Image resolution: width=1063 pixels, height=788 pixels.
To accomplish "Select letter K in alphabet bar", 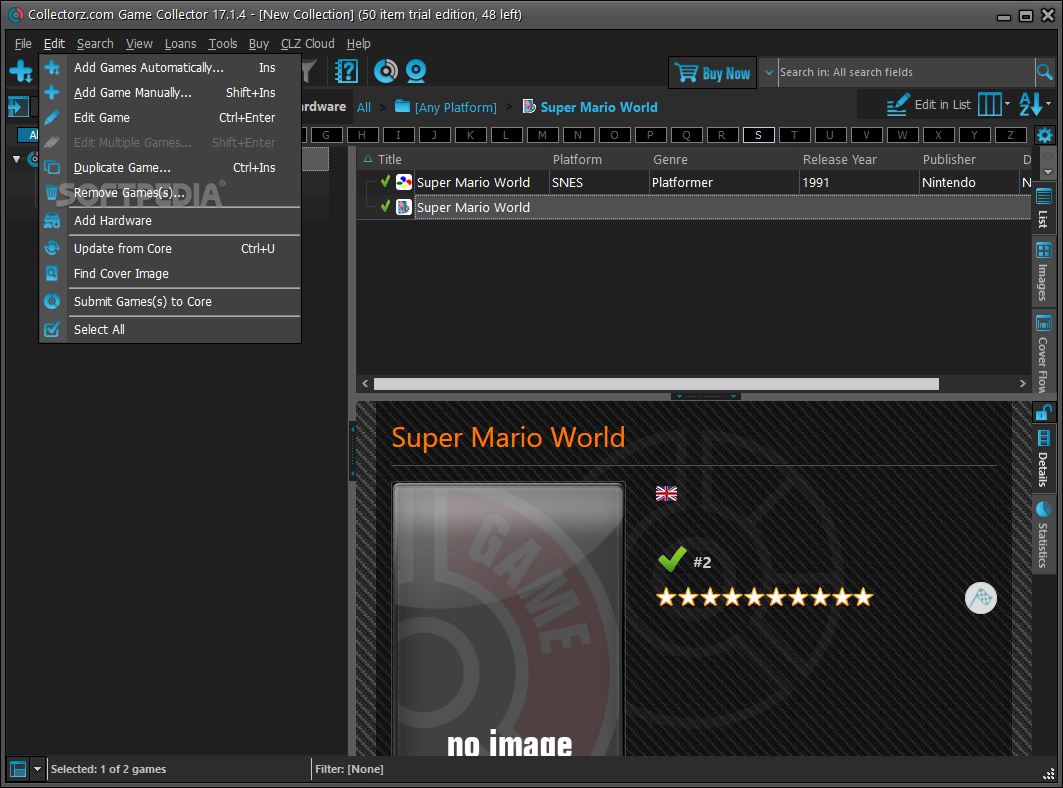I will point(470,135).
